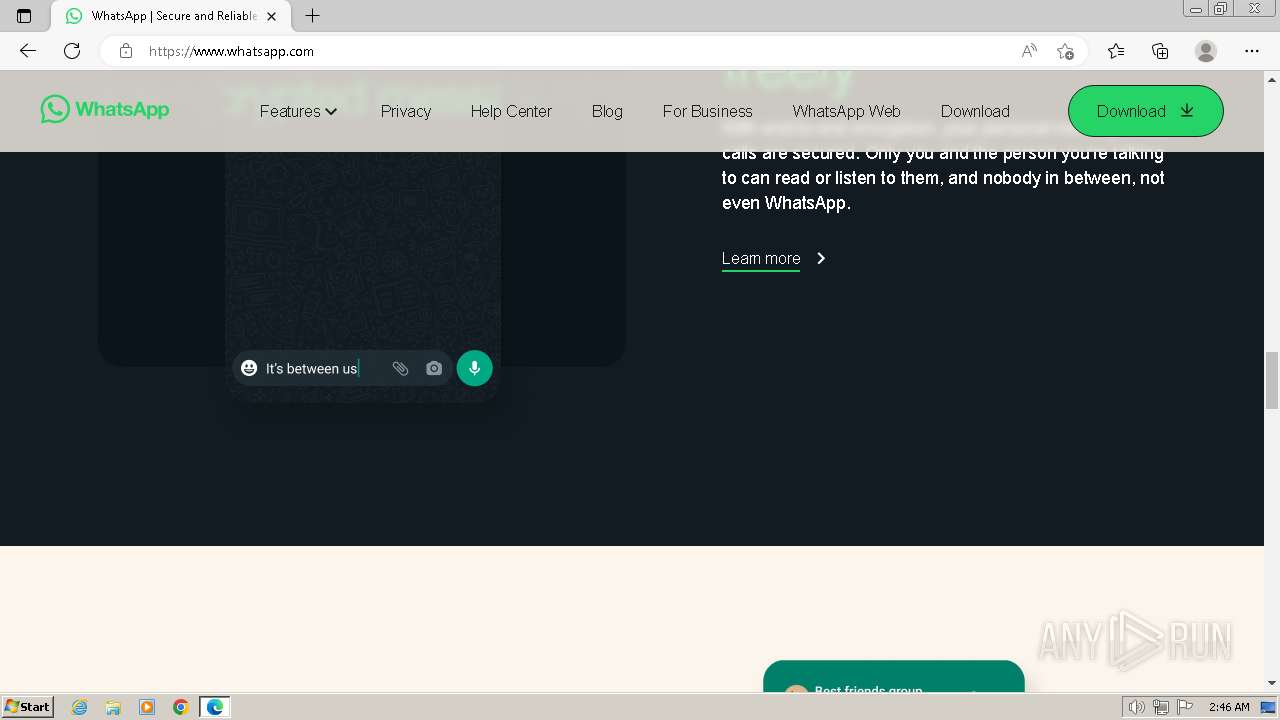1280x720 pixels.
Task: Open browser Collections
Action: click(1160, 51)
